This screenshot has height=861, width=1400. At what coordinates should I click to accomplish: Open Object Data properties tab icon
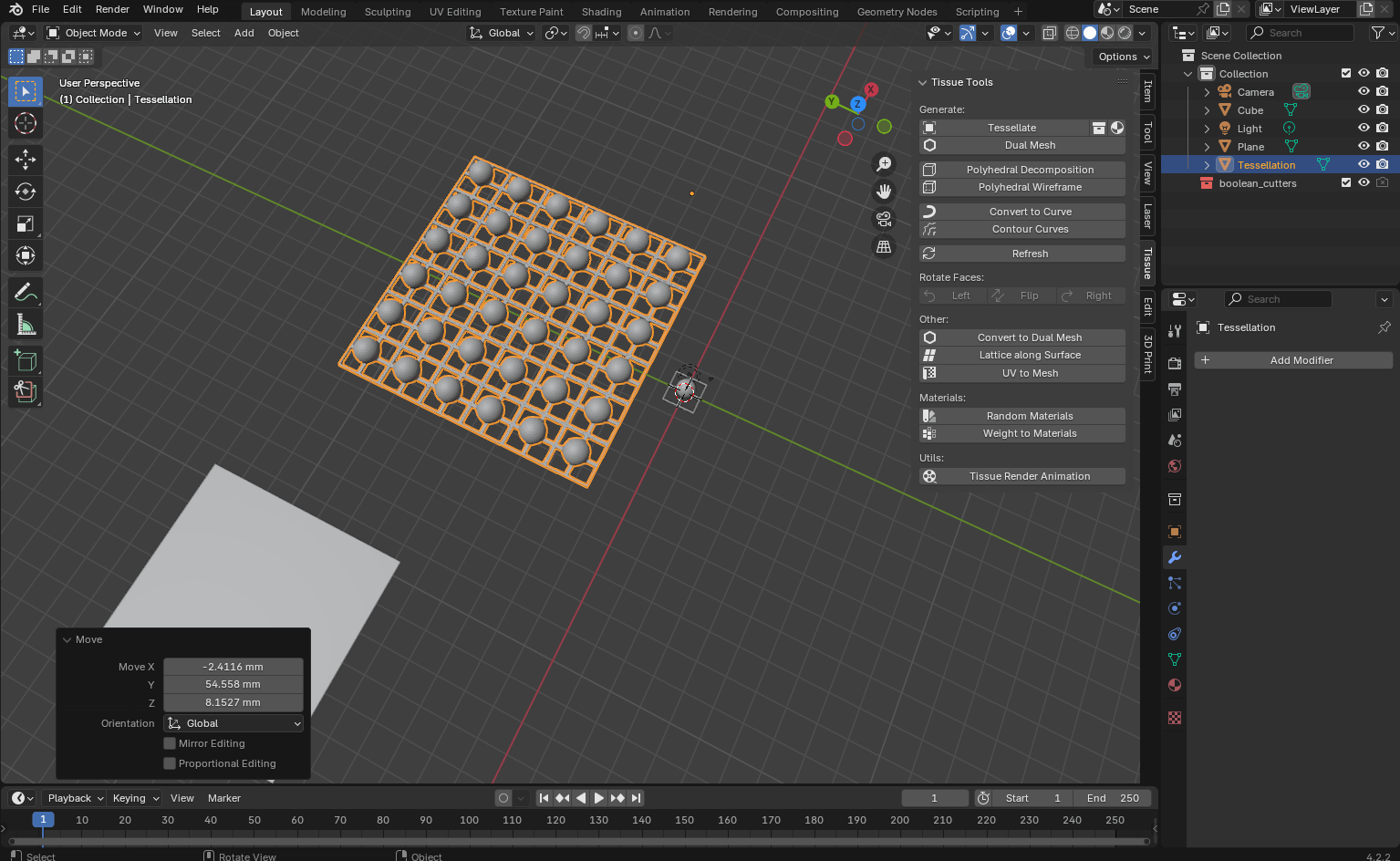[x=1175, y=659]
